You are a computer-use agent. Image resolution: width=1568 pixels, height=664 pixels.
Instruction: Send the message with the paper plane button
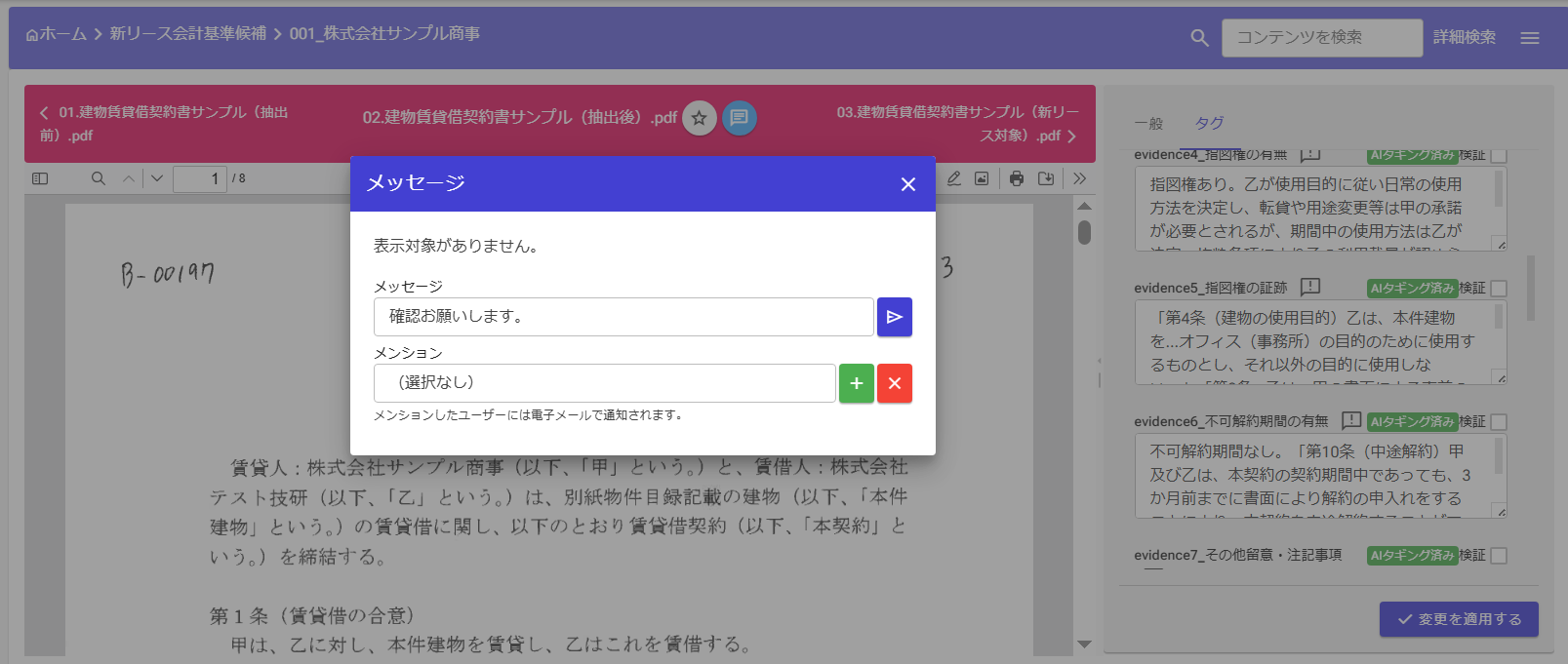[x=894, y=317]
